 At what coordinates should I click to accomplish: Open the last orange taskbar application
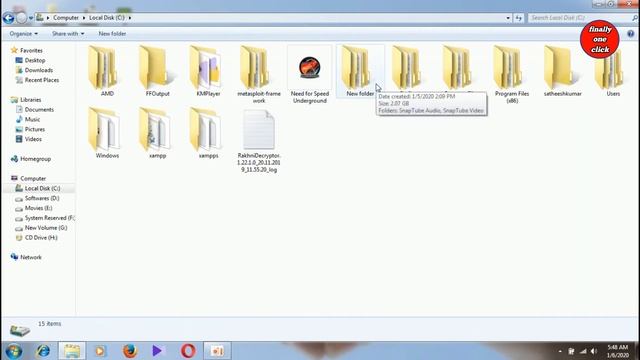217,351
